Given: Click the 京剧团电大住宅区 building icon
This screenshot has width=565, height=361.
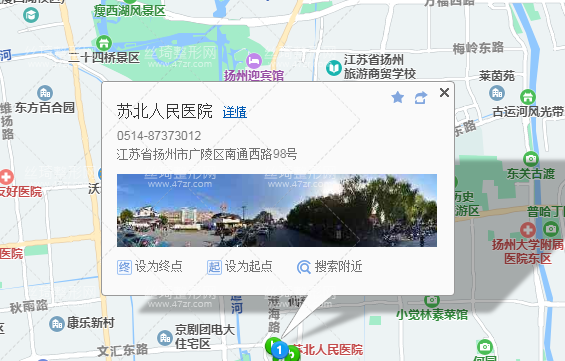Looking at the screenshot, I should (x=165, y=338).
